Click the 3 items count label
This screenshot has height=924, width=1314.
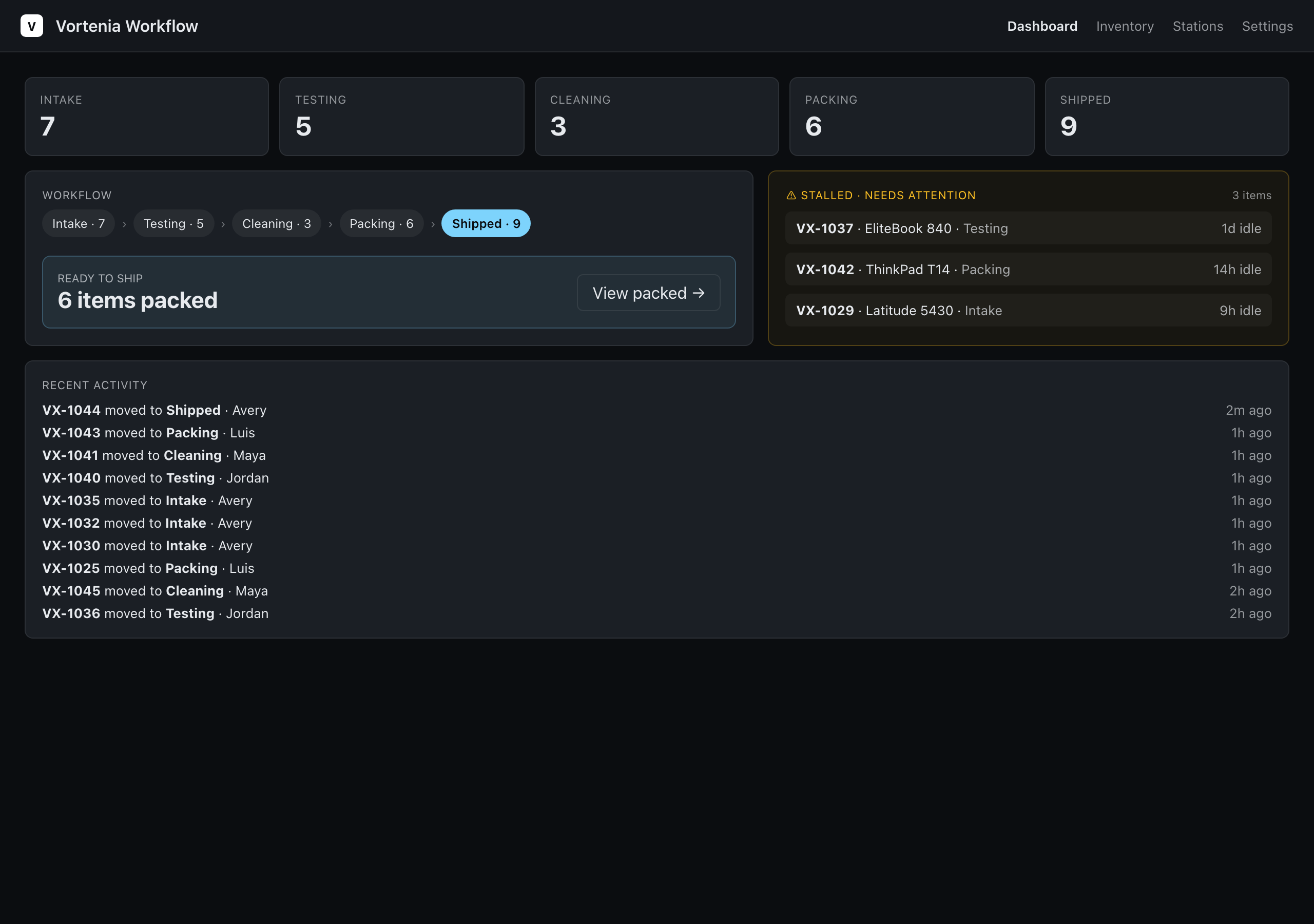pos(1251,195)
